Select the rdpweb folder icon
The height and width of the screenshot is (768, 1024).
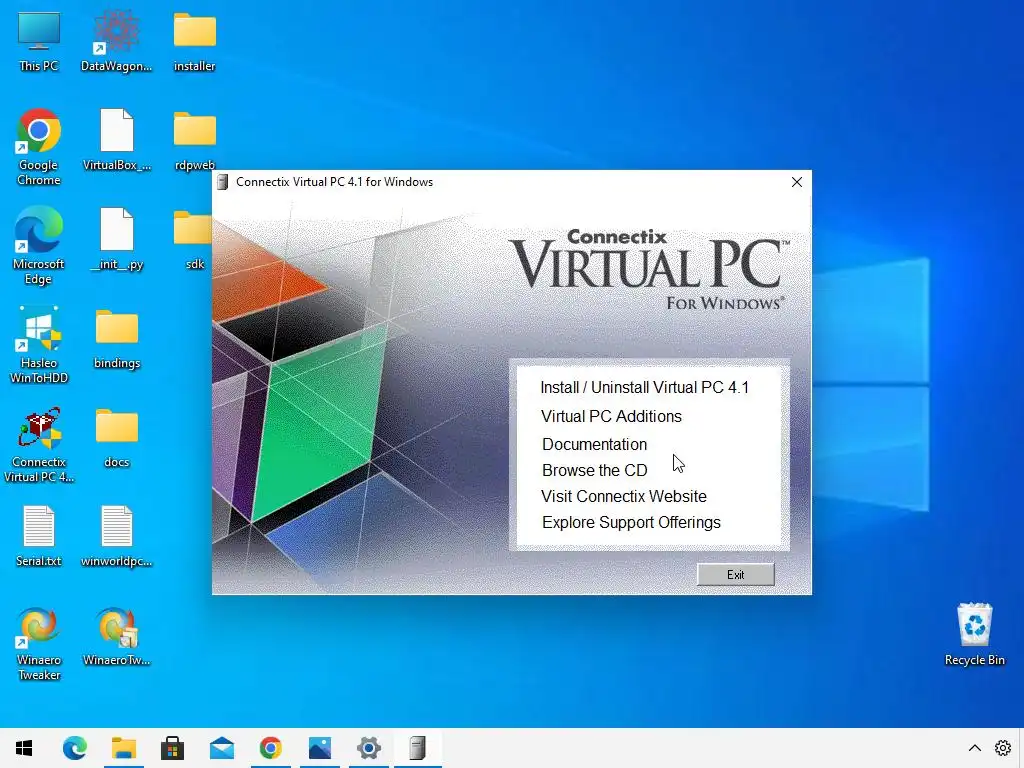coord(195,140)
